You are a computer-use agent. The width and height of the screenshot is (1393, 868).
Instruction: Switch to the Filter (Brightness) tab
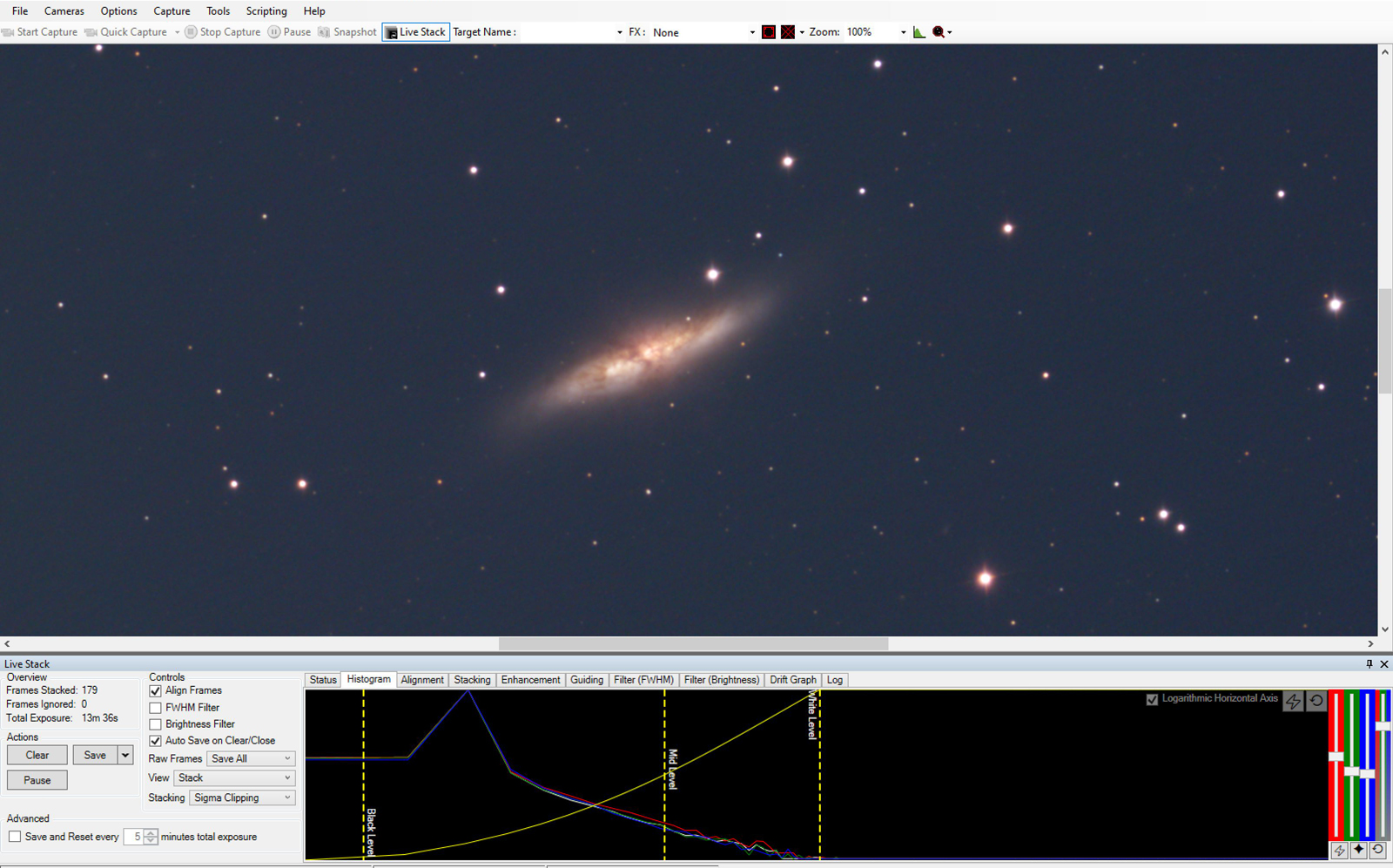[722, 680]
